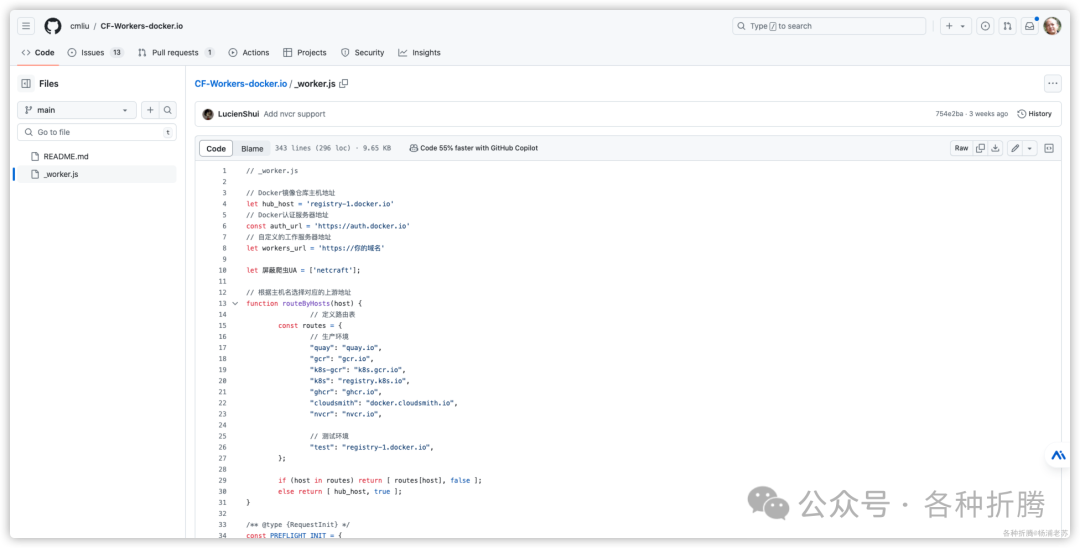This screenshot has height=548, width=1080.
Task: Open the main branch selector dropdown
Action: [x=76, y=110]
